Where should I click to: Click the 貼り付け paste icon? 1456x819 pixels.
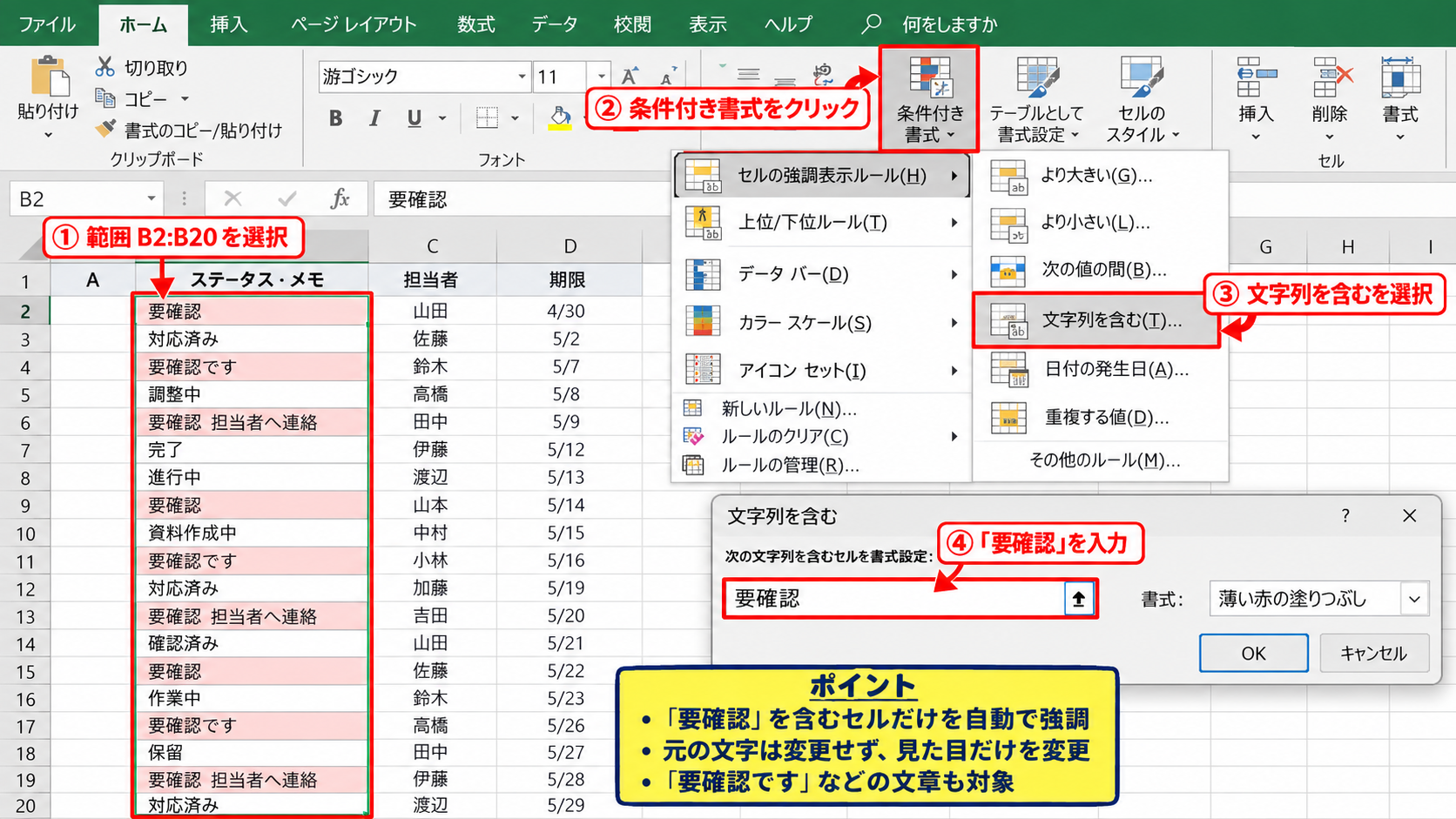pyautogui.click(x=50, y=76)
